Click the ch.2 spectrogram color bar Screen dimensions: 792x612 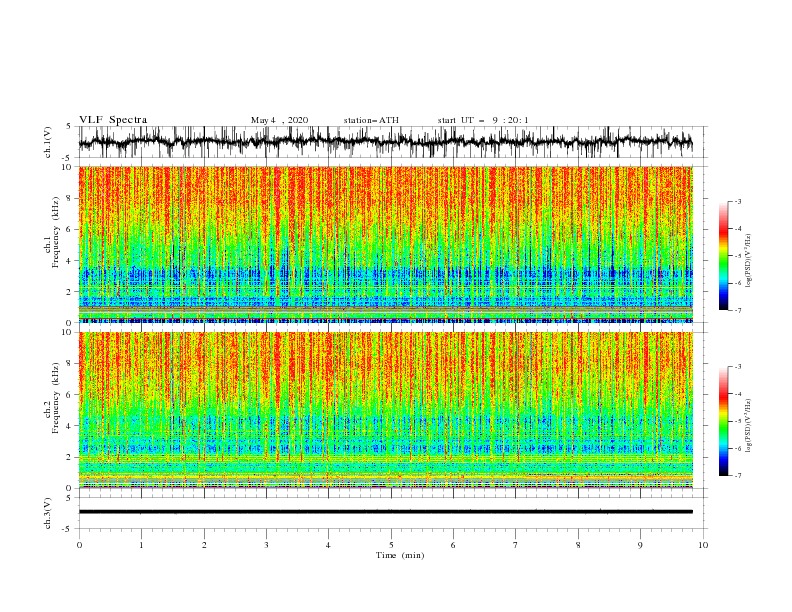723,421
